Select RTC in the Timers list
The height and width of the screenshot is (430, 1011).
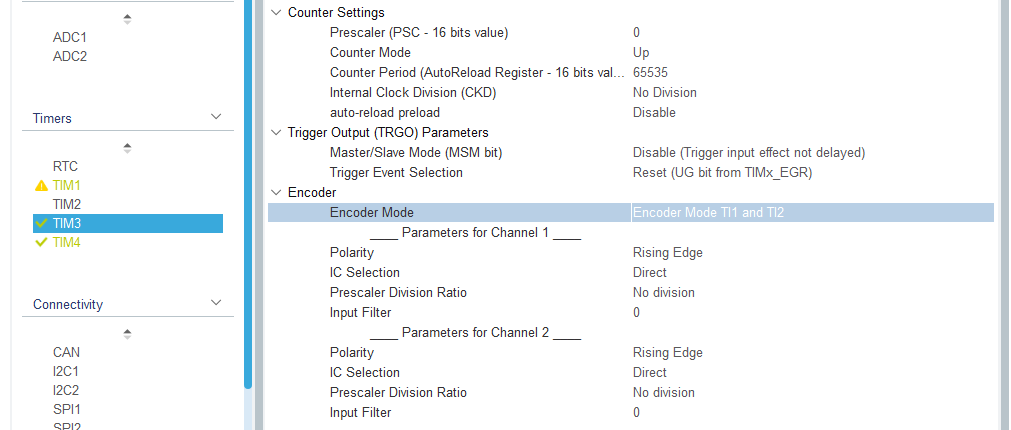point(65,166)
